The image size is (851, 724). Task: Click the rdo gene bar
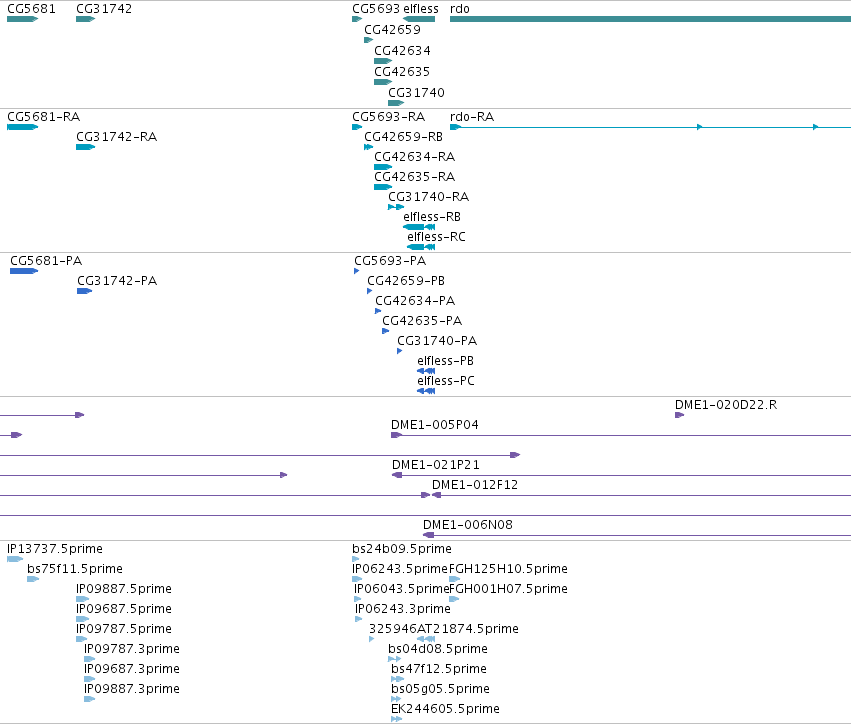pos(650,19)
